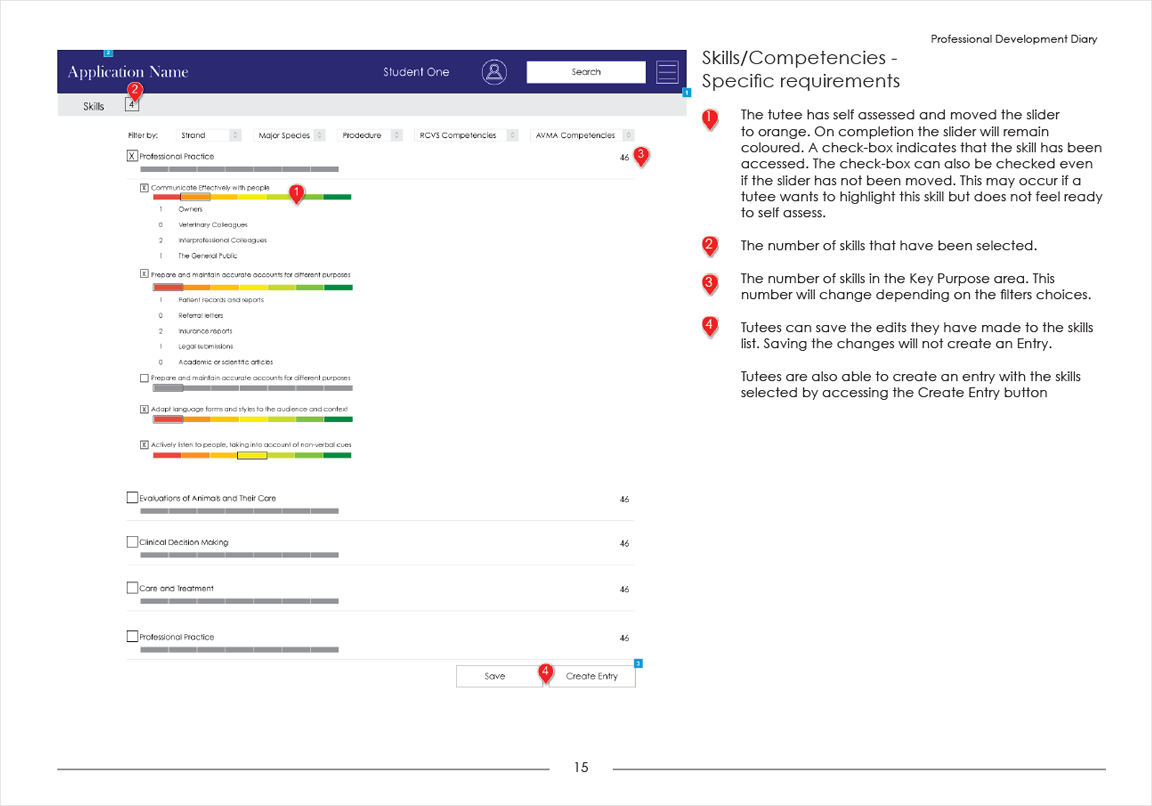Select the Insurance reports row

click(x=195, y=331)
